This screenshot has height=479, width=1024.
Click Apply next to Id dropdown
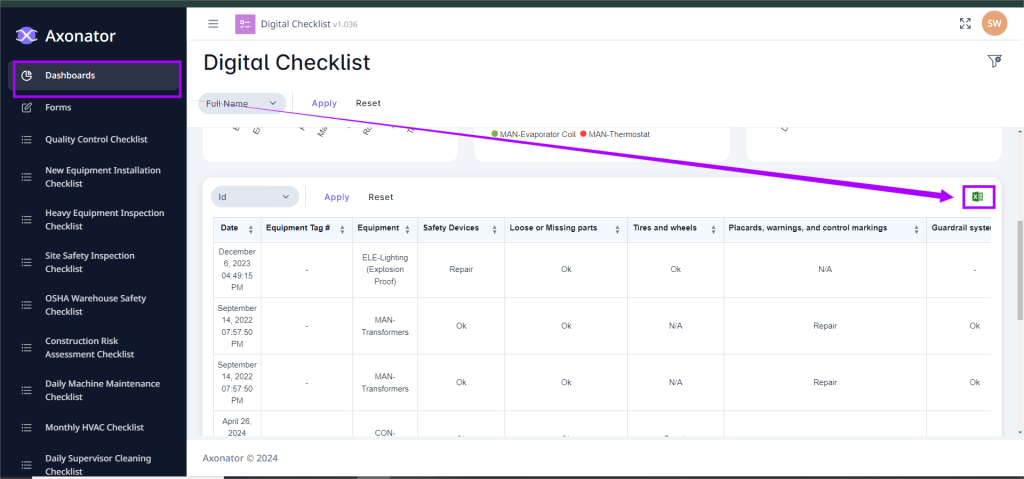tap(337, 197)
